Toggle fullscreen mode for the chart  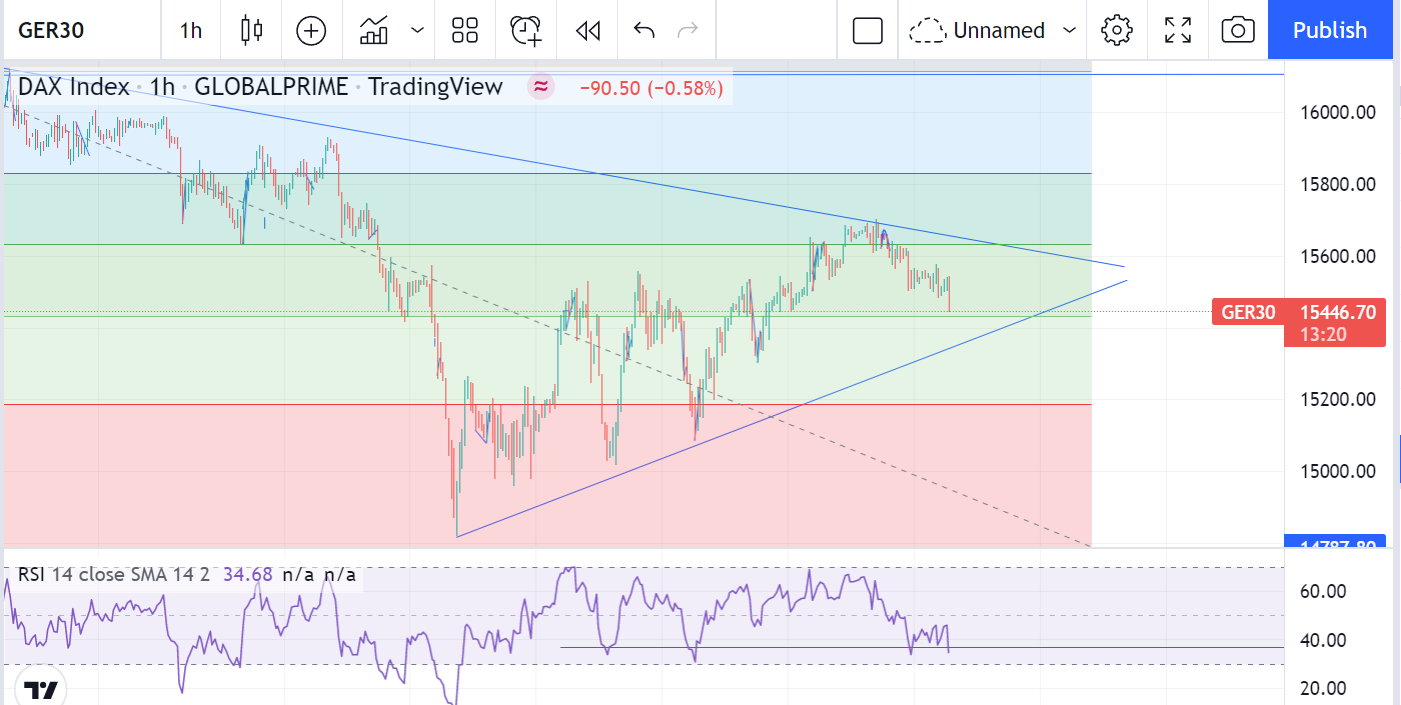(x=1178, y=30)
